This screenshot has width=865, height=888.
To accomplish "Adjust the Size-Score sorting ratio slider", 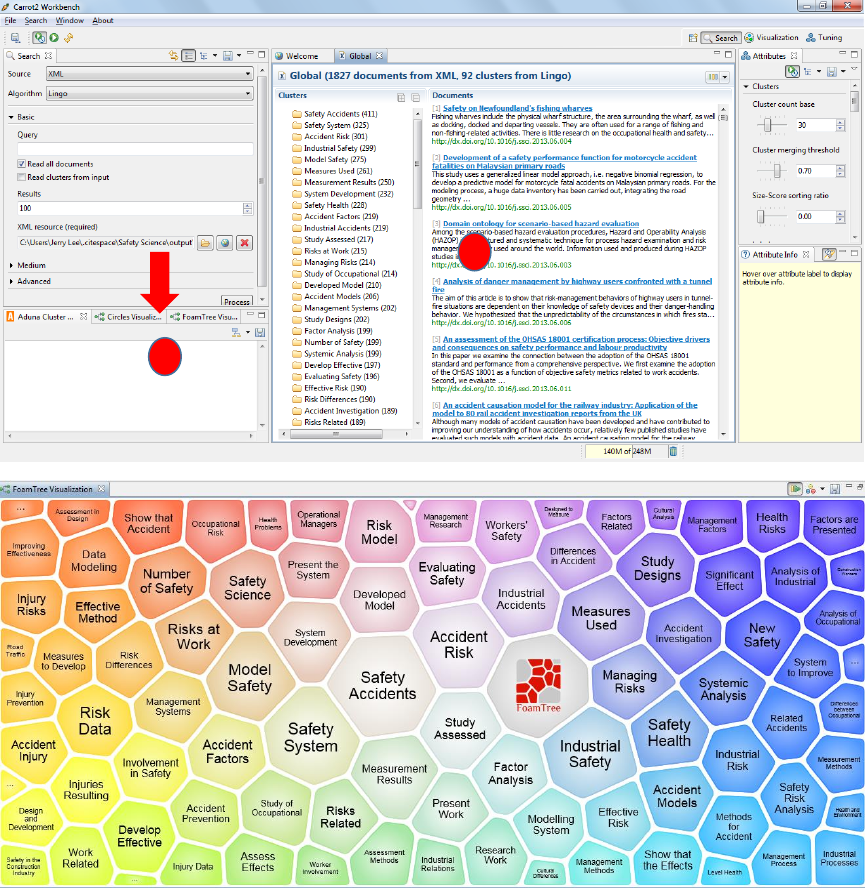I will [x=761, y=216].
